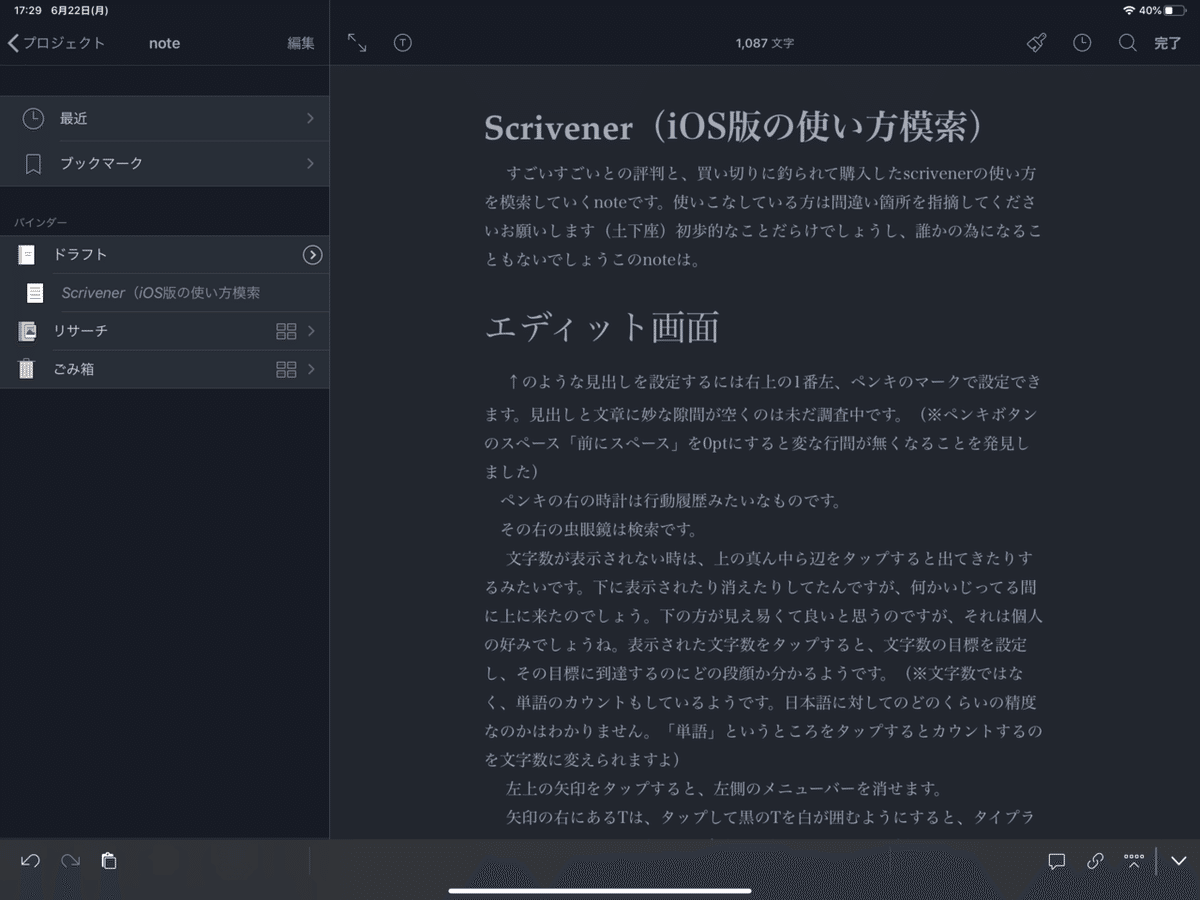Toggle full-screen editing with the diagonal arrows

pos(357,43)
